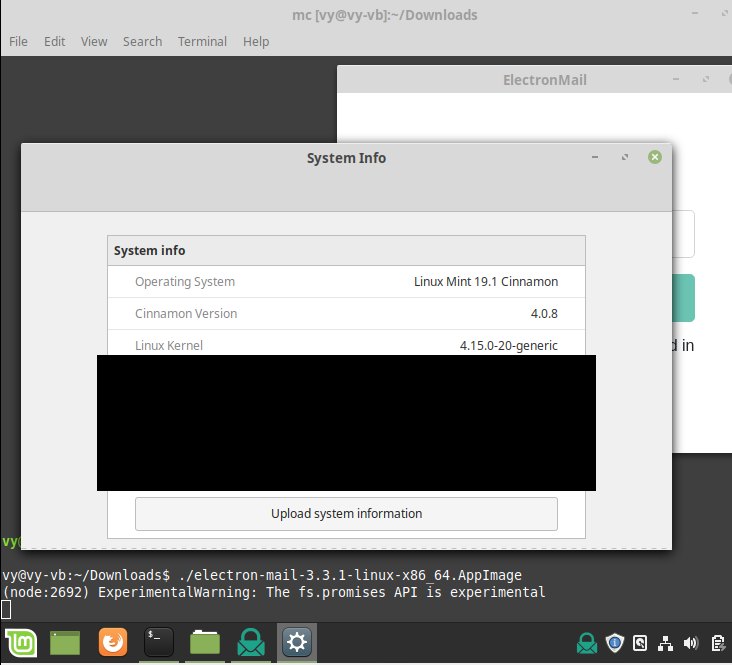Image resolution: width=732 pixels, height=665 pixels.
Task: Minimize the ElectronMail window
Action: (x=676, y=79)
